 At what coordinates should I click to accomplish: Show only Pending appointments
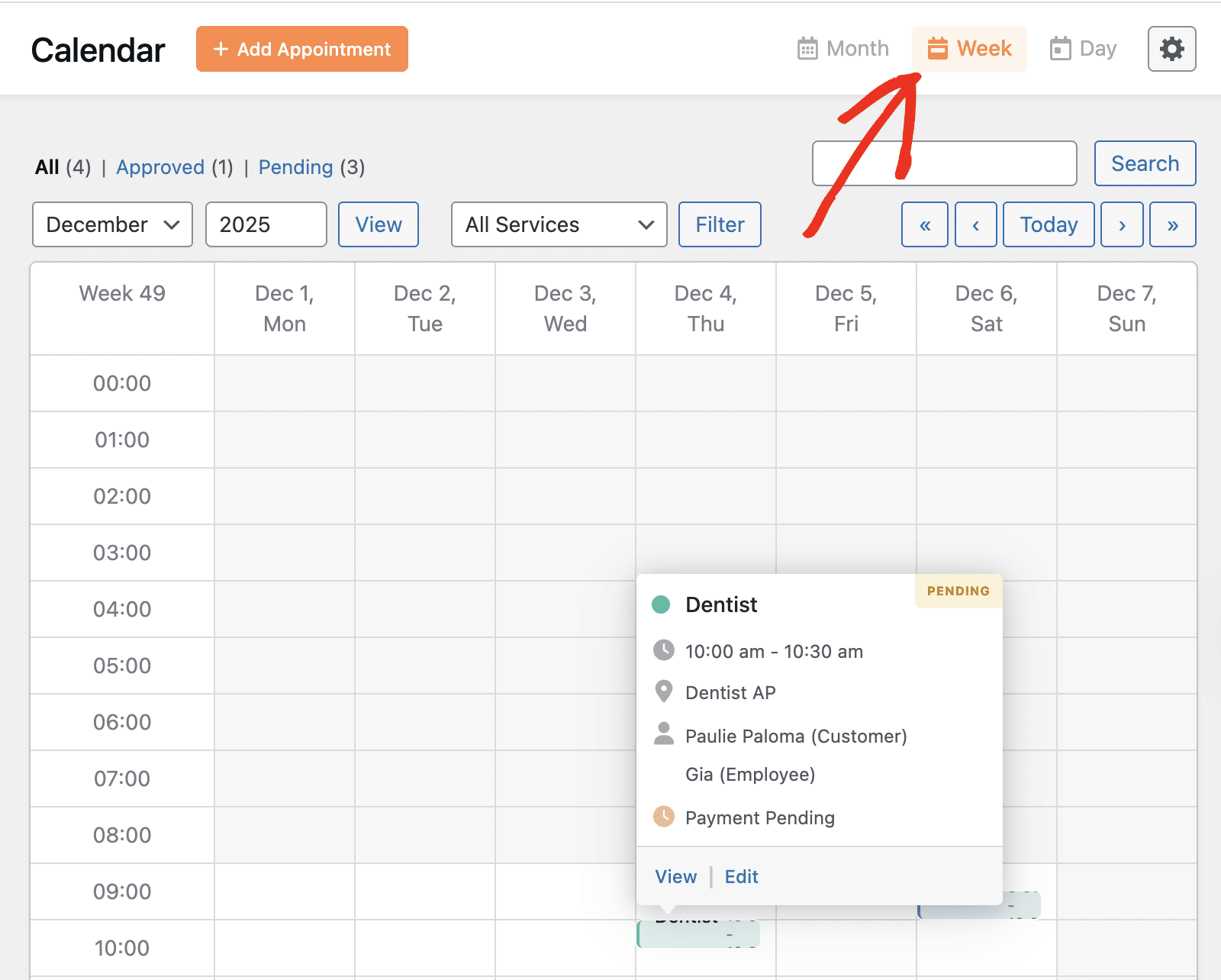[295, 167]
